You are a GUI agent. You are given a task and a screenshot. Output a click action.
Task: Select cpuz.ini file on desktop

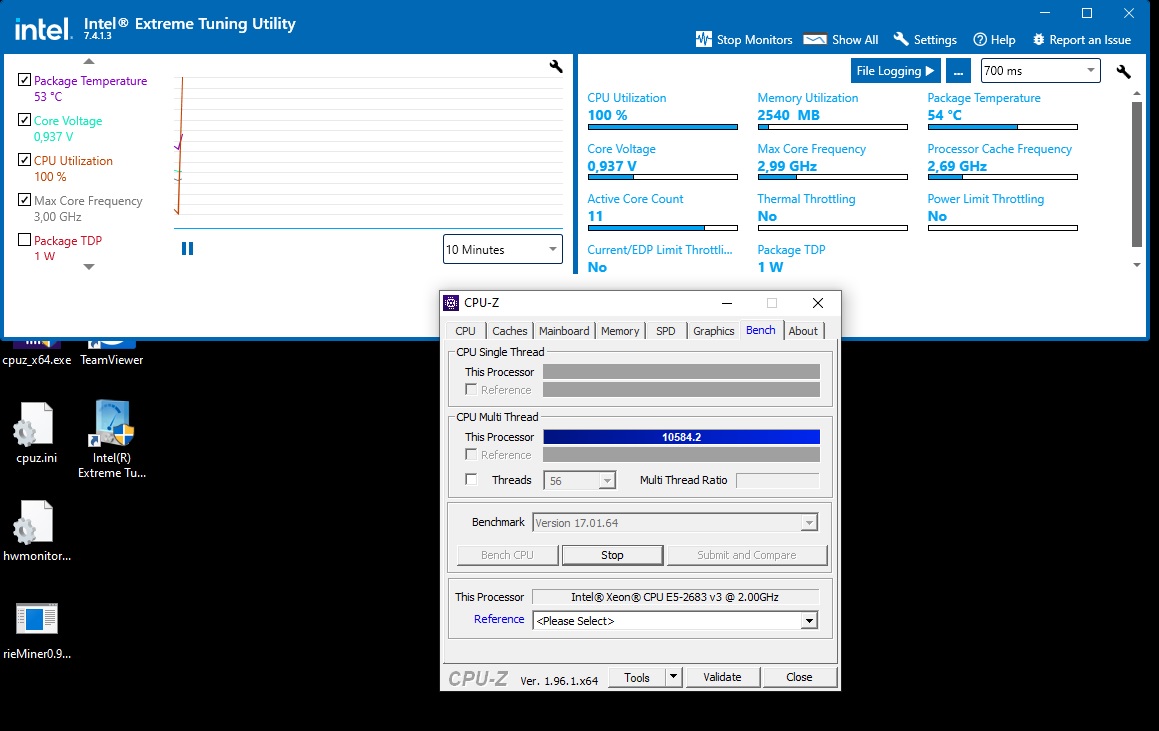click(x=36, y=433)
